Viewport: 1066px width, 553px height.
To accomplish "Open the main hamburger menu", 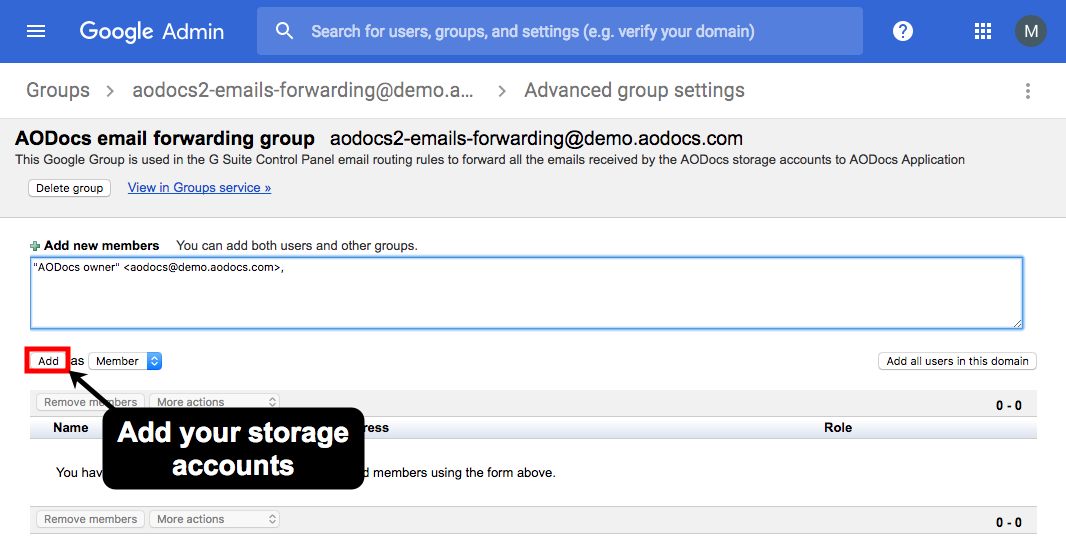I will [35, 31].
